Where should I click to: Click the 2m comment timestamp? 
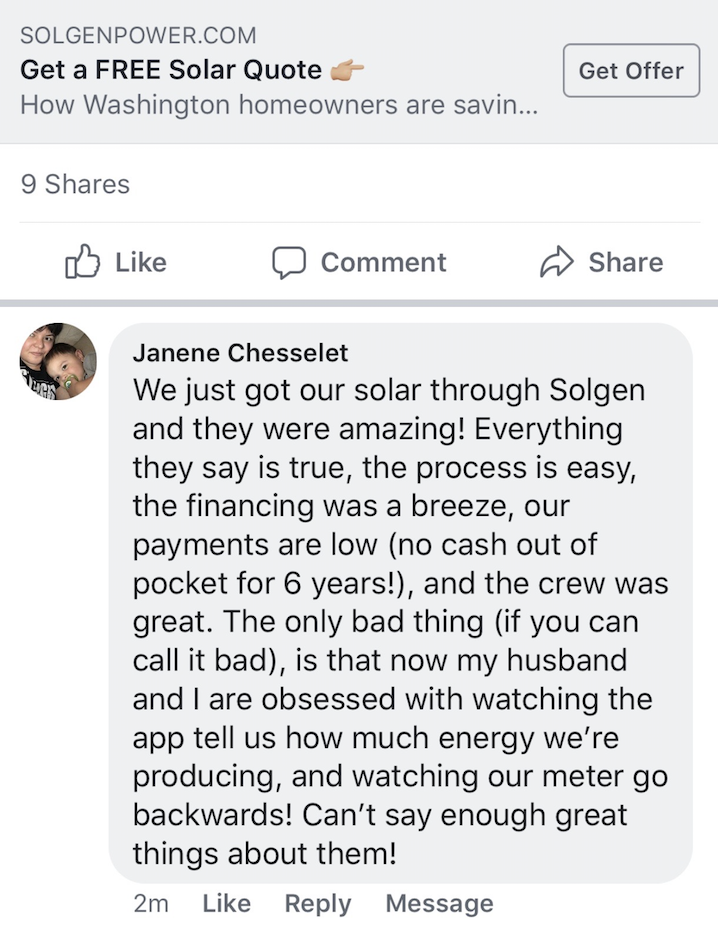pyautogui.click(x=151, y=903)
